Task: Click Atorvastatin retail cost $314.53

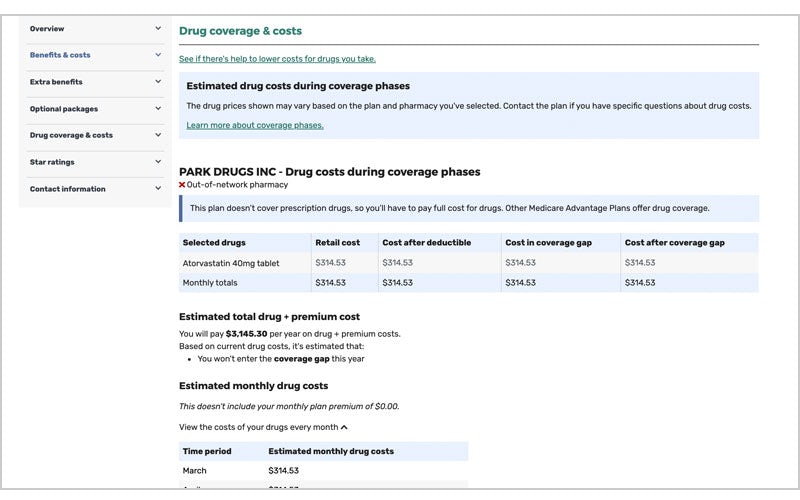Action: coord(330,263)
